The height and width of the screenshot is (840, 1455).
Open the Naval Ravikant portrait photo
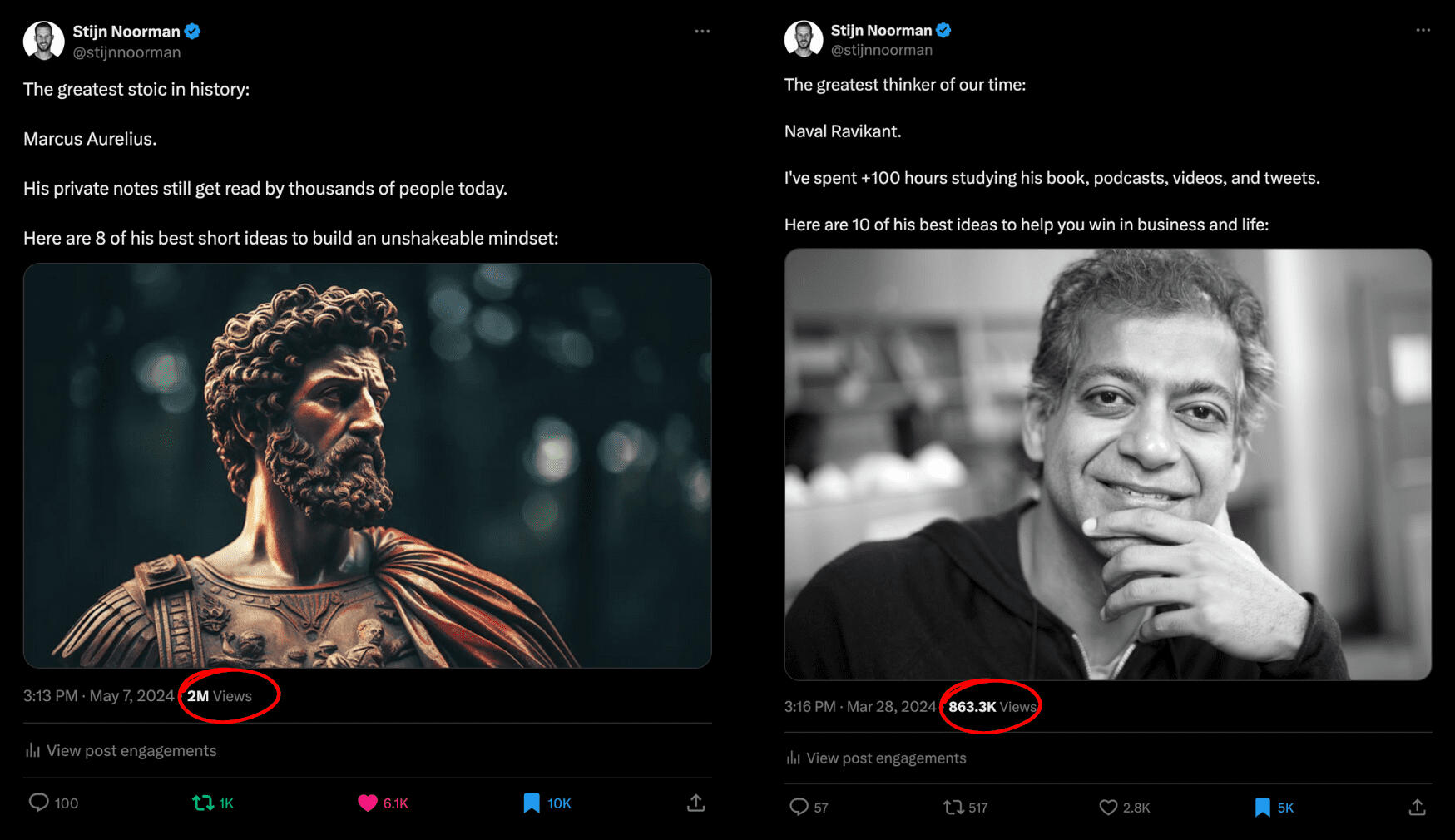pos(1107,463)
